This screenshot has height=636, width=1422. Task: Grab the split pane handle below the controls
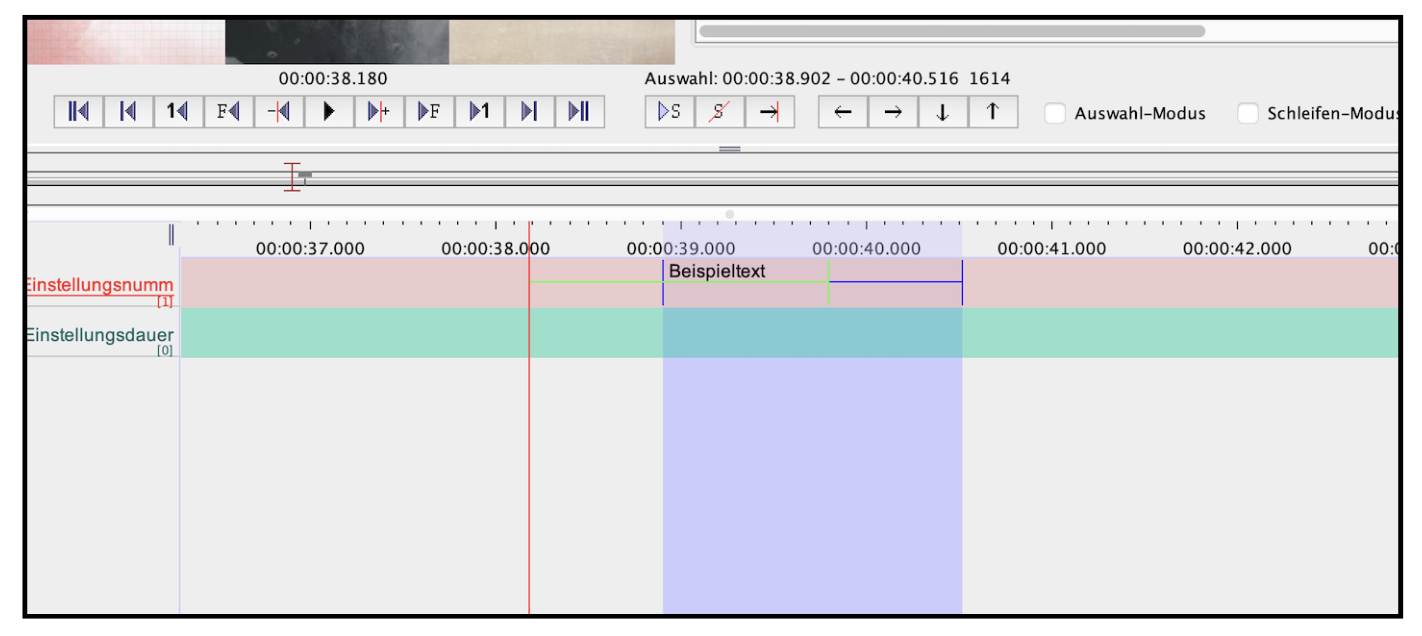pyautogui.click(x=730, y=149)
